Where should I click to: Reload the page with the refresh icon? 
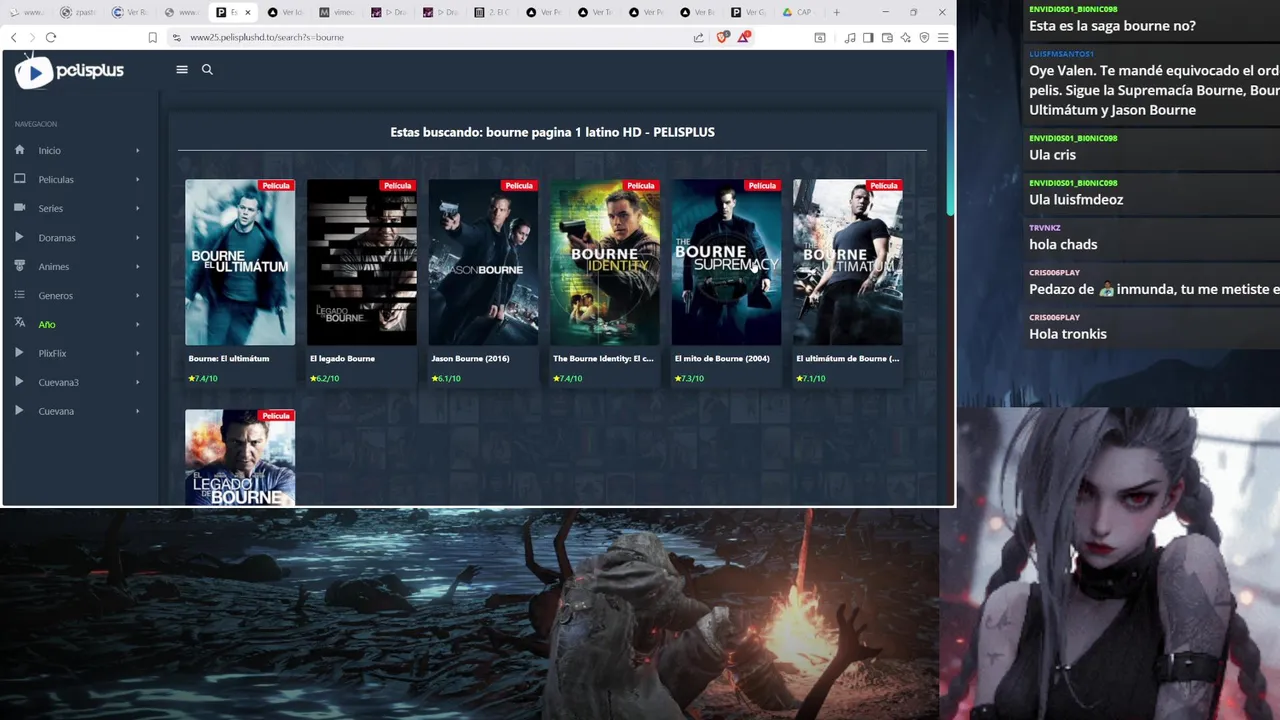click(51, 37)
